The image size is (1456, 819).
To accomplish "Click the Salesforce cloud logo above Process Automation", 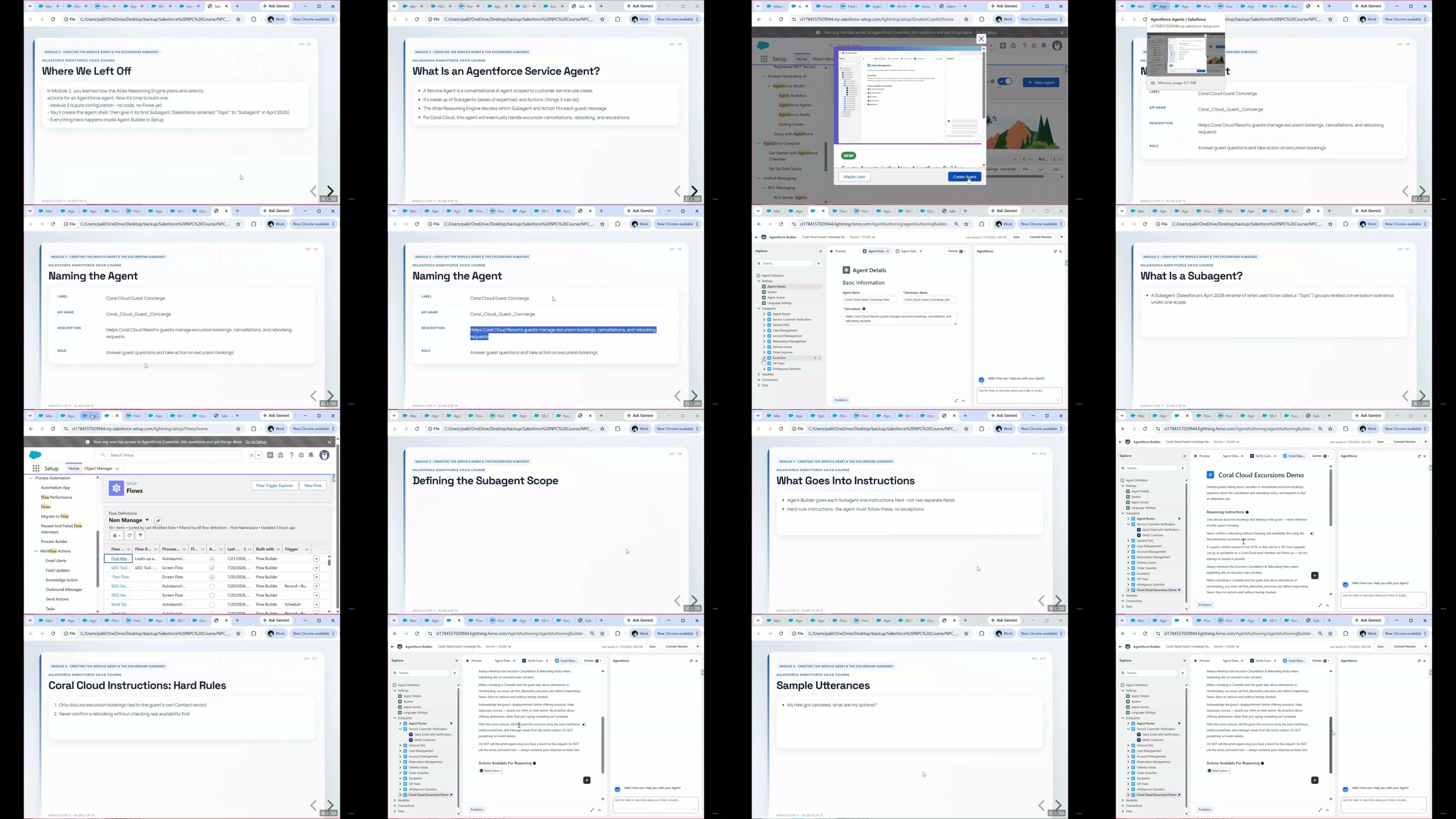I will [35, 455].
